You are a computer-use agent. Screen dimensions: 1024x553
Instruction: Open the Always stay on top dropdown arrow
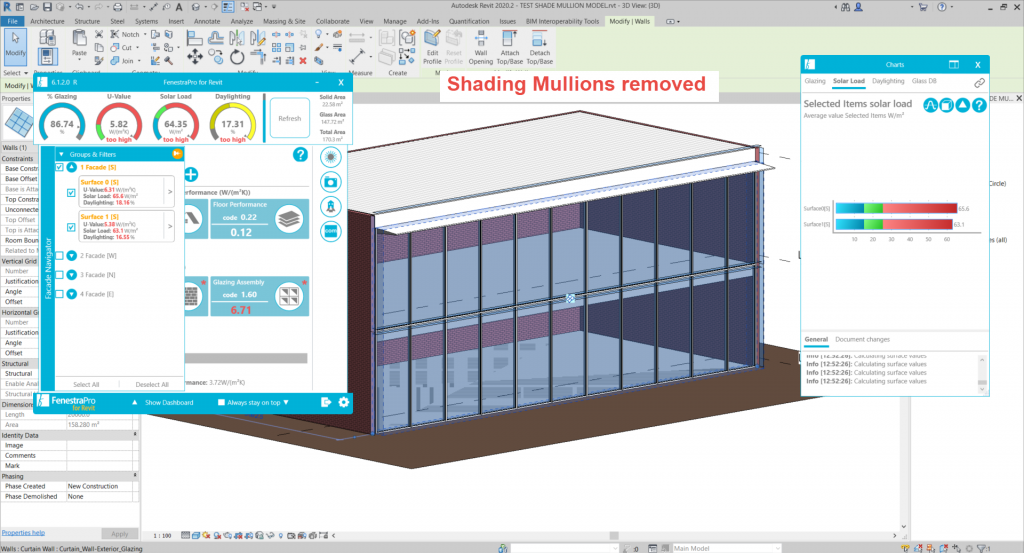pos(286,402)
